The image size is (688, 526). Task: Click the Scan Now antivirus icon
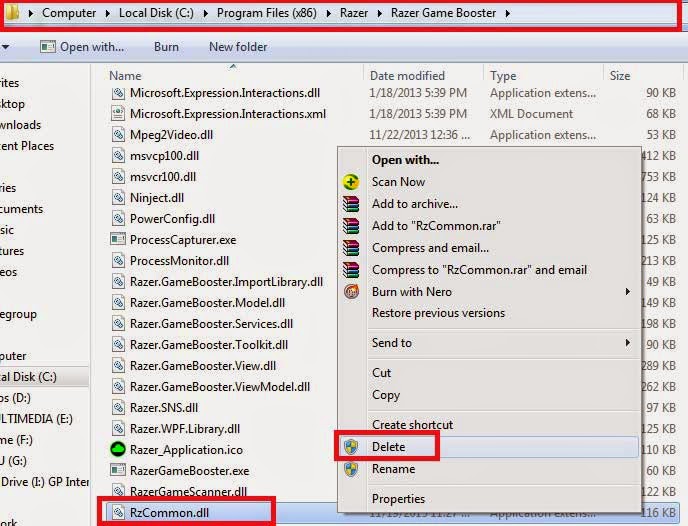click(x=351, y=182)
